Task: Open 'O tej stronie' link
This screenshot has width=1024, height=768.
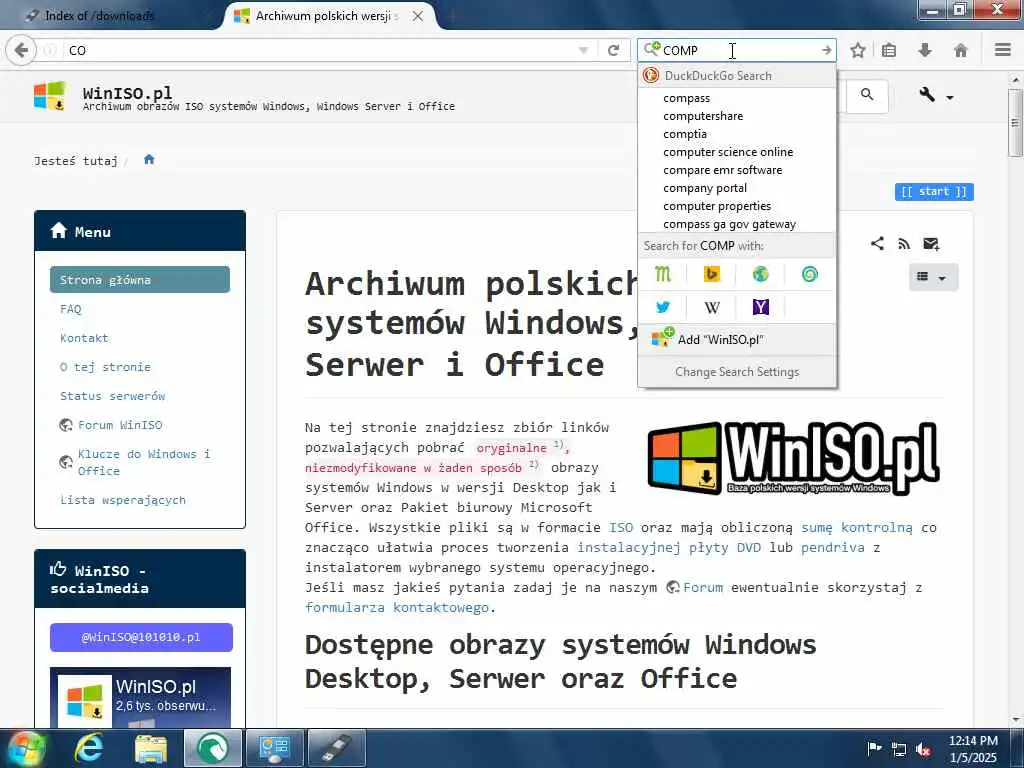Action: click(x=105, y=367)
